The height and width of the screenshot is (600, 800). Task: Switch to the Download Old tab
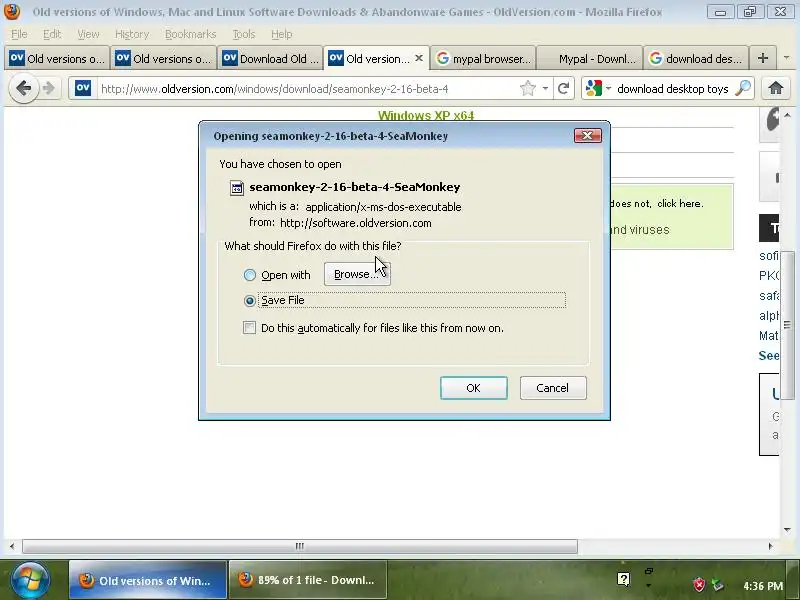270,58
